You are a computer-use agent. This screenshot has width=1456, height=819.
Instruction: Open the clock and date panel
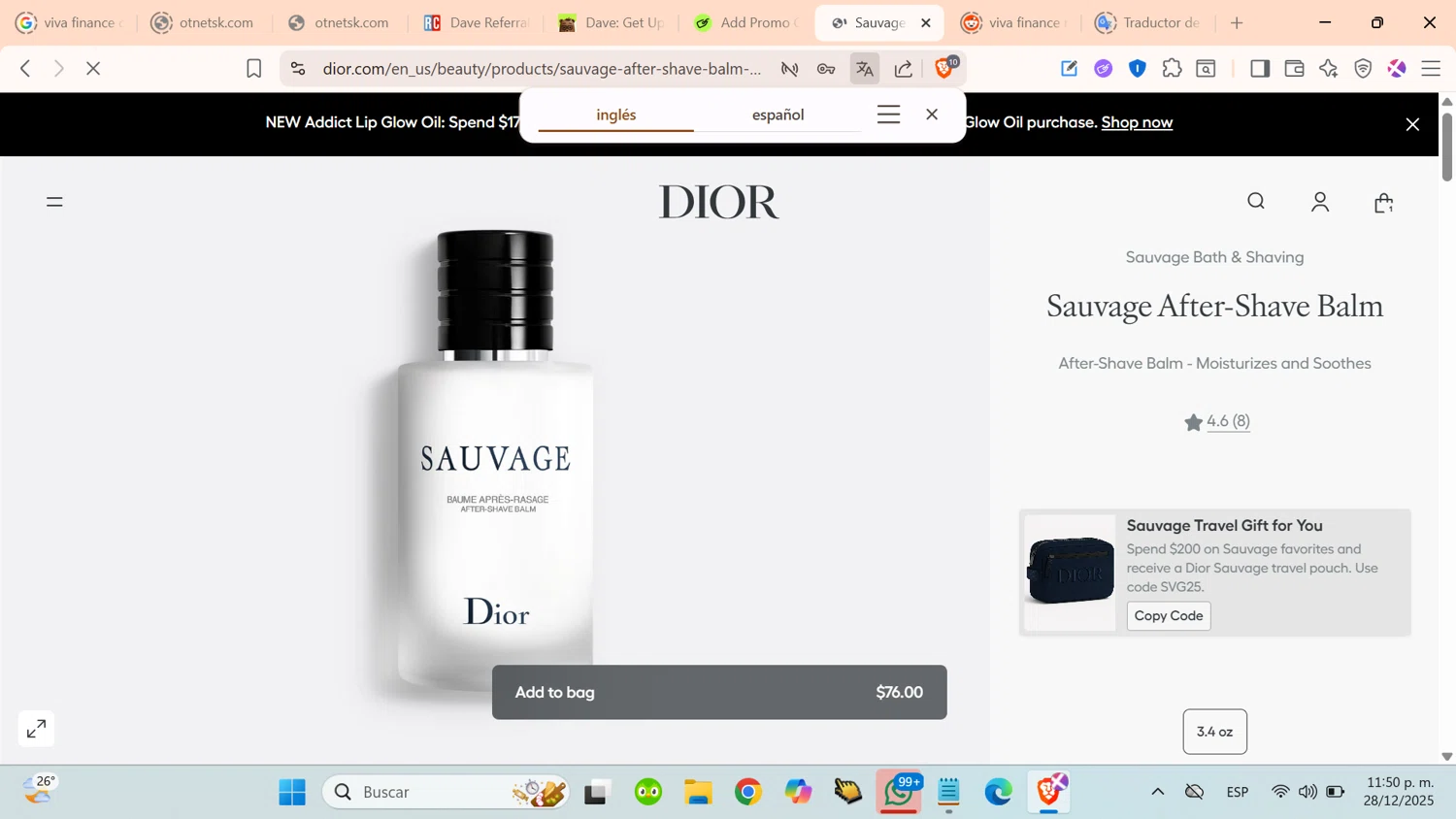pos(1400,792)
